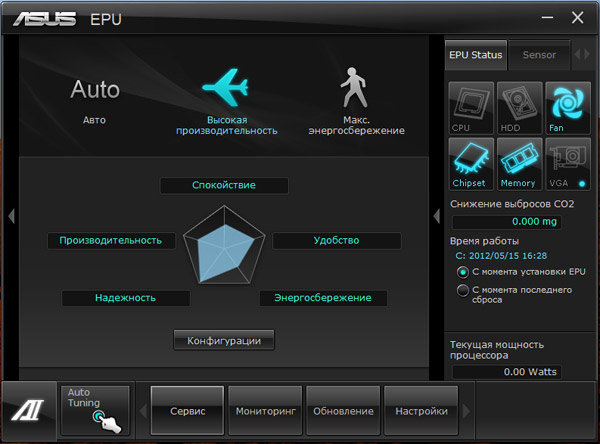Click the Производительность label

pyautogui.click(x=111, y=241)
